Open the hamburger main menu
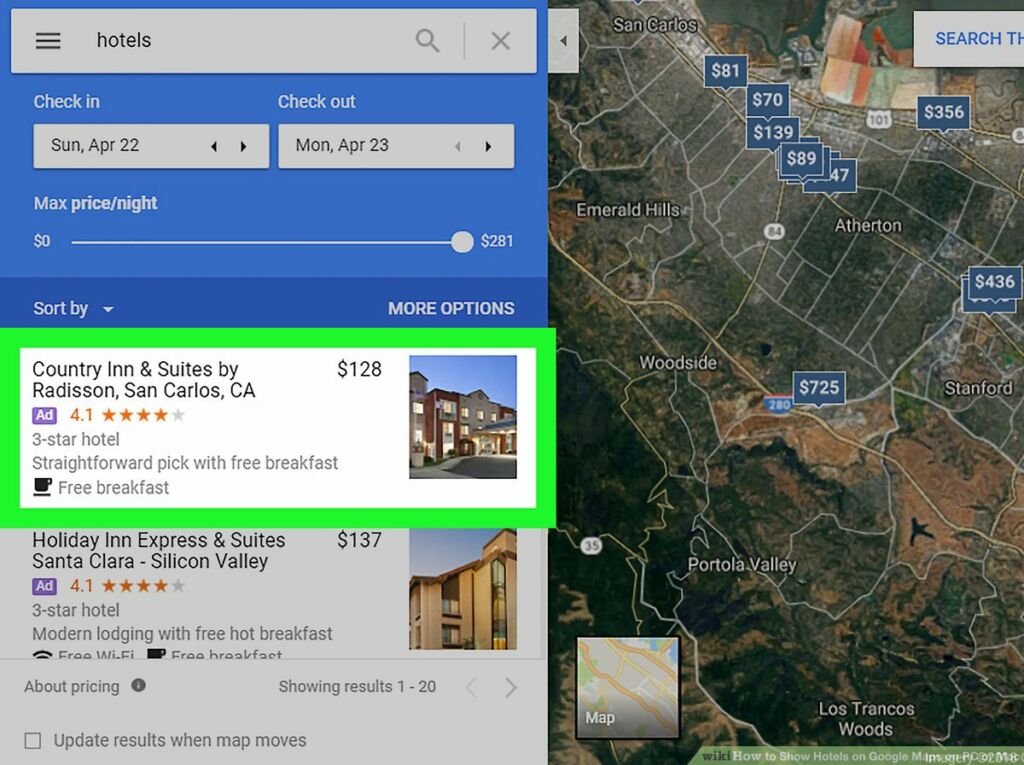 click(x=48, y=41)
